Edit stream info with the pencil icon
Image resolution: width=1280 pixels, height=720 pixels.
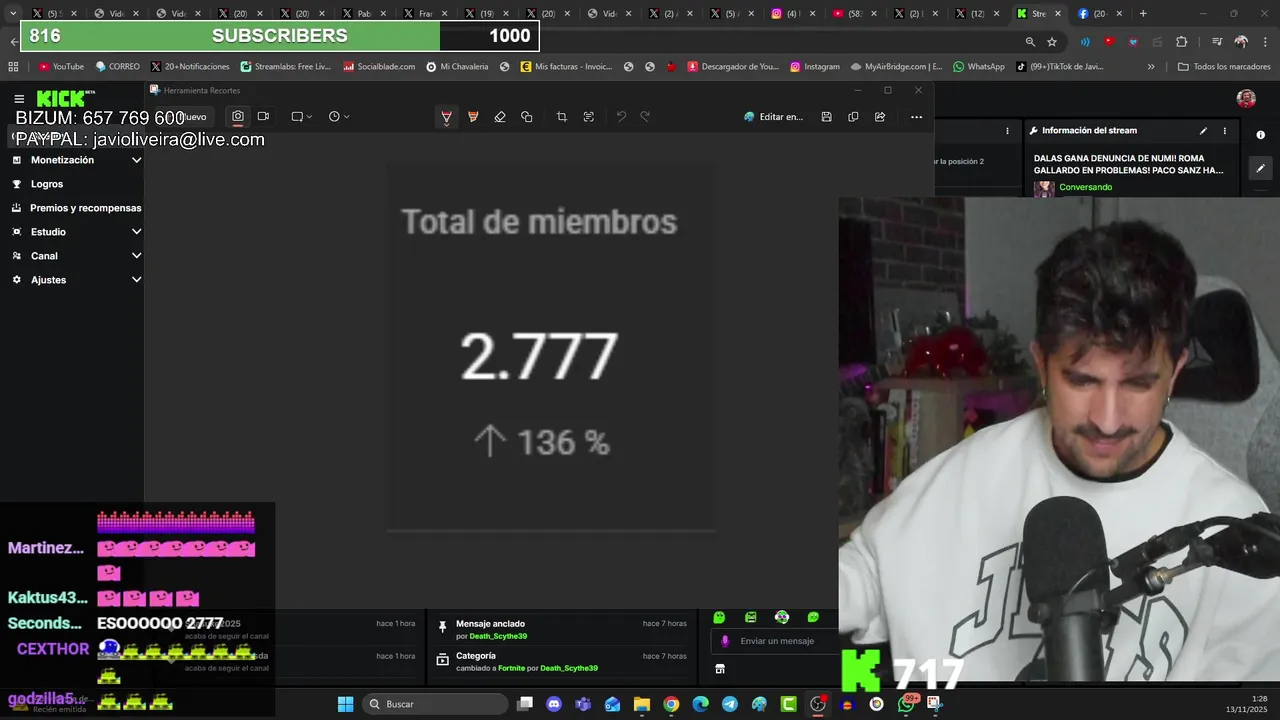(1203, 131)
